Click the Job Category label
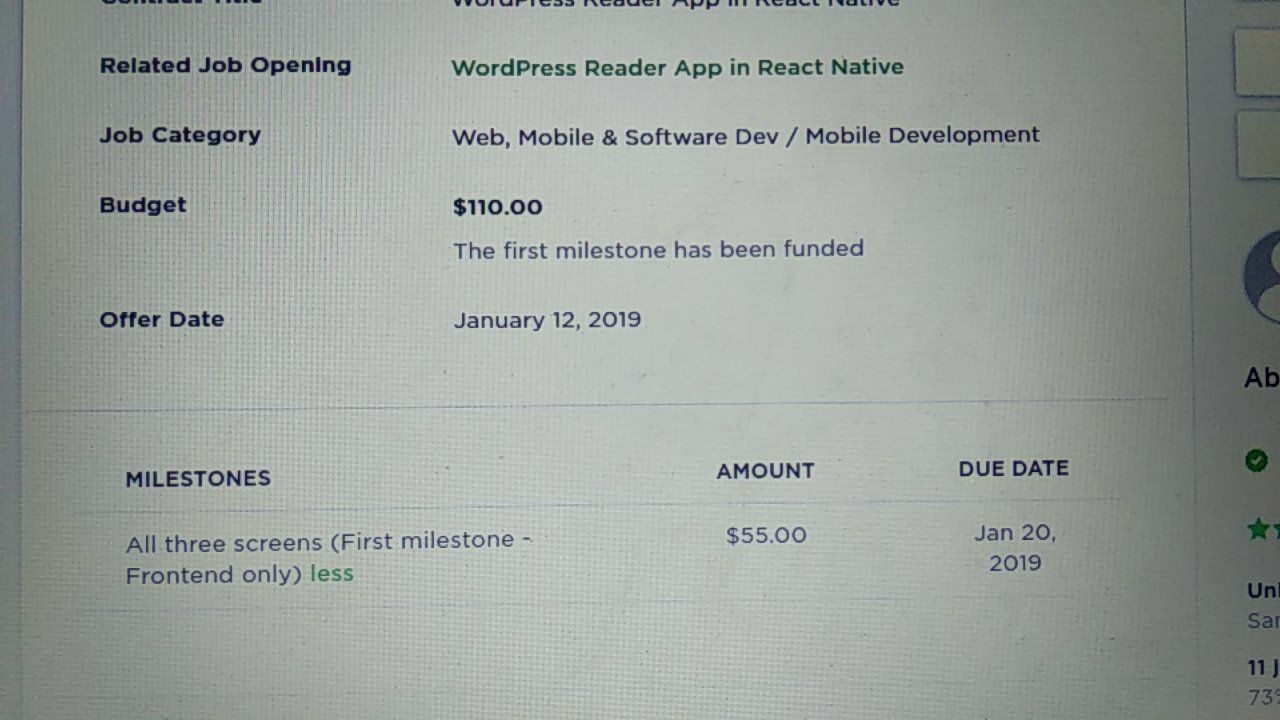This screenshot has width=1280, height=720. [180, 135]
